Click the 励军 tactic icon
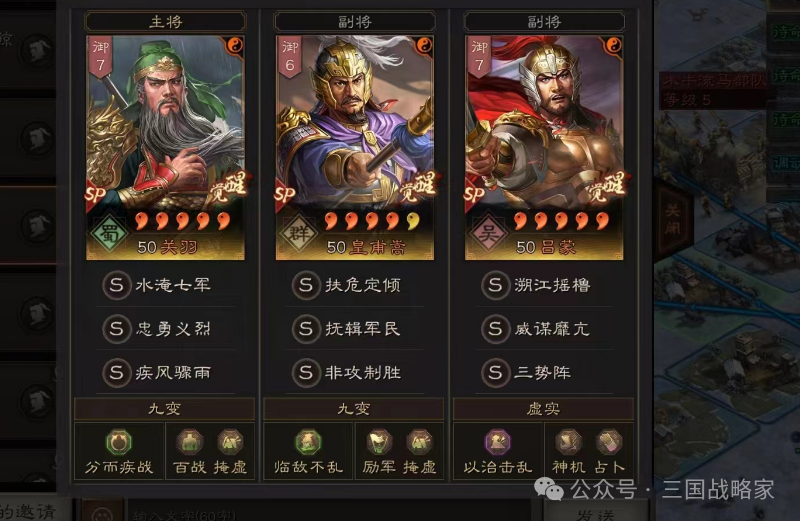This screenshot has width=800, height=521. (x=379, y=442)
